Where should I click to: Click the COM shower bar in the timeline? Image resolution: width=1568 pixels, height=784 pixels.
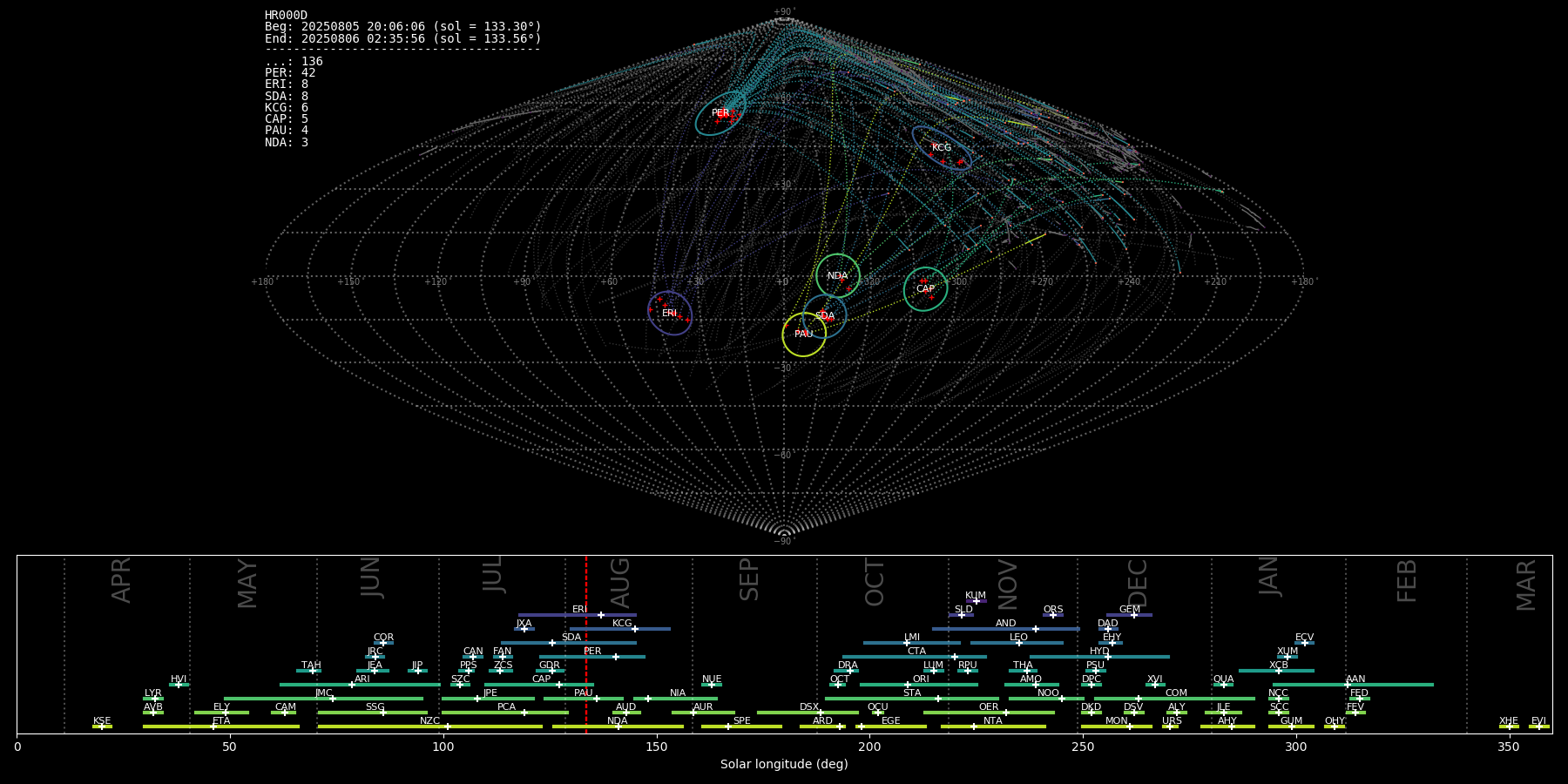click(1175, 699)
